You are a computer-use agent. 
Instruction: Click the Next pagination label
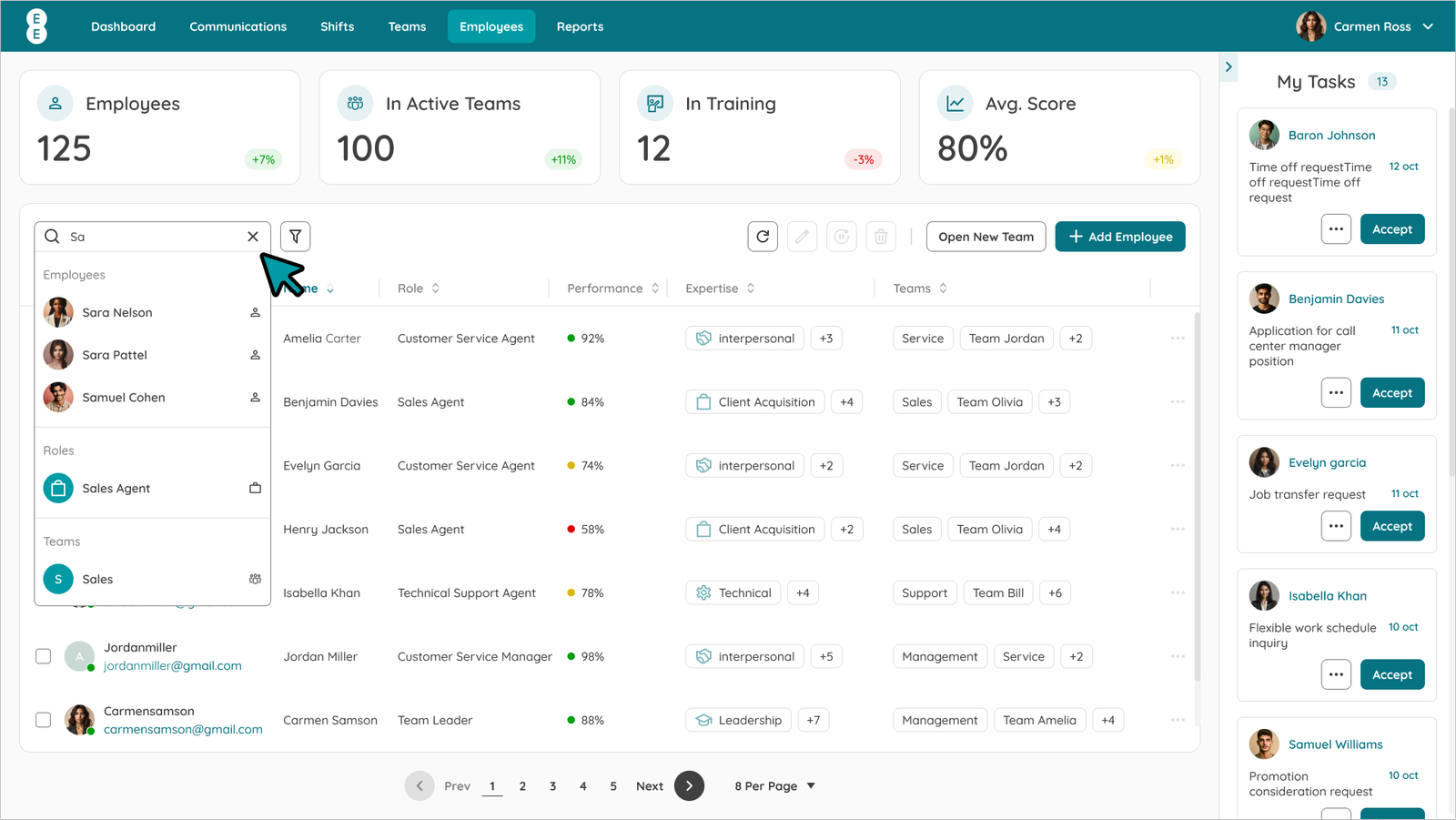650,786
